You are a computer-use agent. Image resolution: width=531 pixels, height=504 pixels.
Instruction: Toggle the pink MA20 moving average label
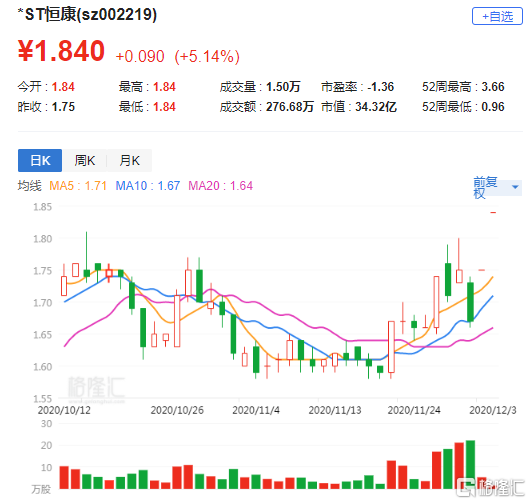click(220, 186)
